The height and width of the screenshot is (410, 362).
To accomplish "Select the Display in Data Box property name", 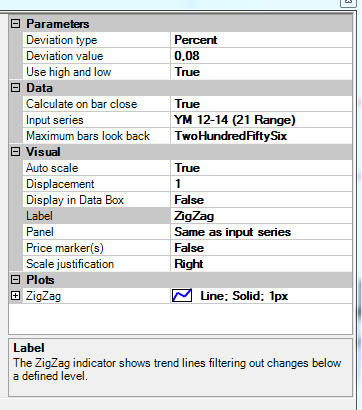I will click(x=75, y=200).
